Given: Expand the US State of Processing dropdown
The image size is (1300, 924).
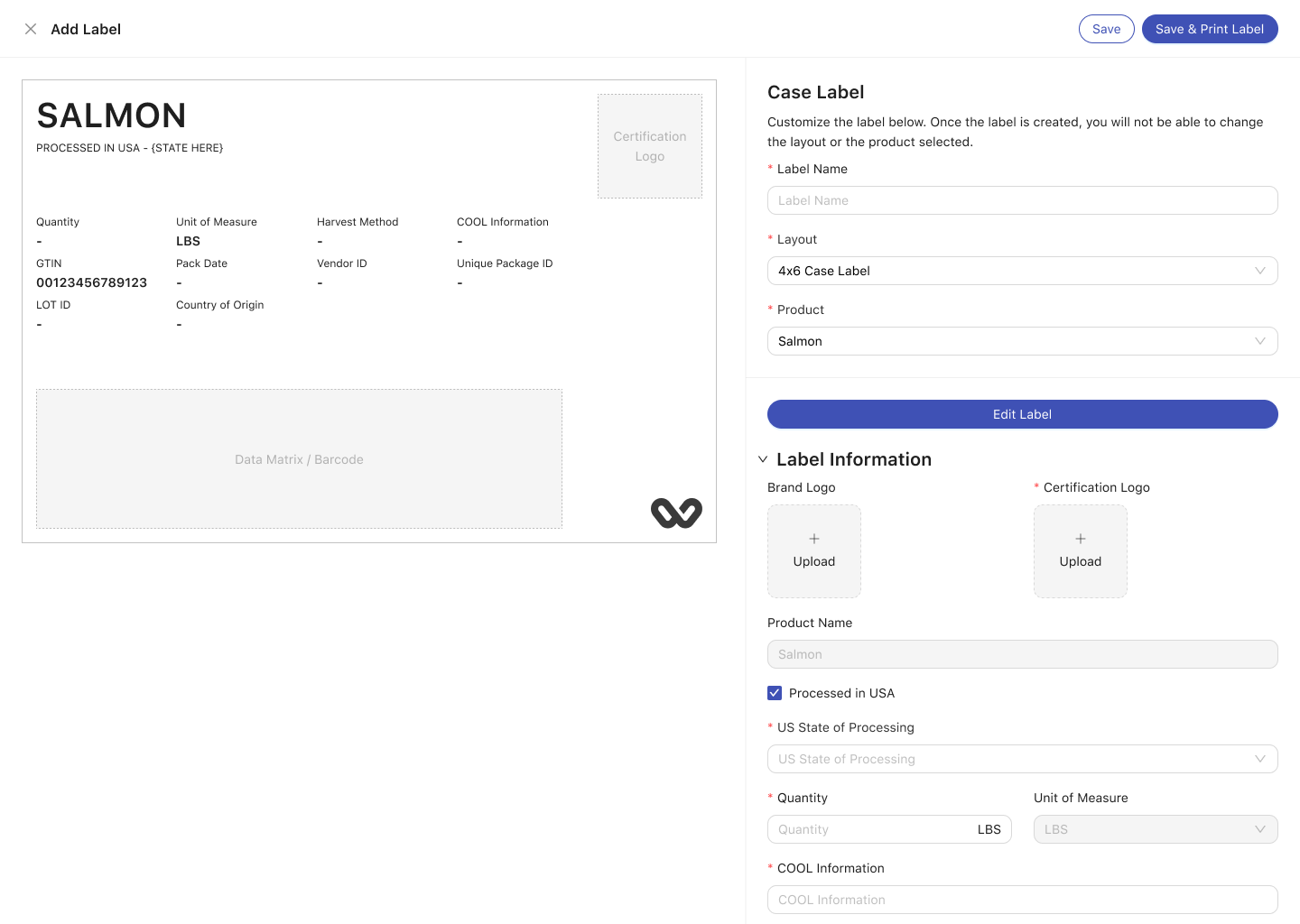Looking at the screenshot, I should tap(1022, 759).
